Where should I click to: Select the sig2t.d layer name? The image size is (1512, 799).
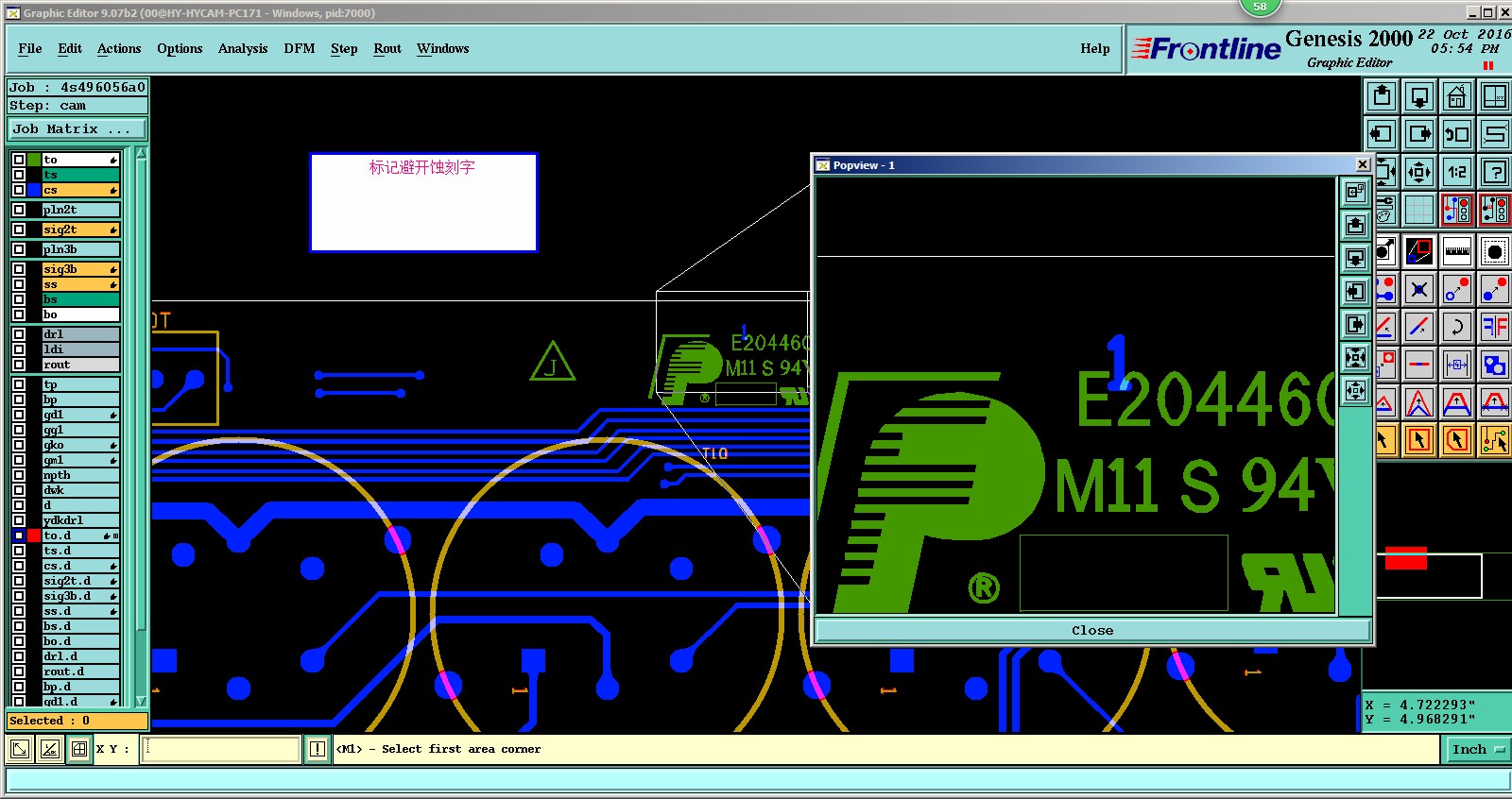click(81, 581)
